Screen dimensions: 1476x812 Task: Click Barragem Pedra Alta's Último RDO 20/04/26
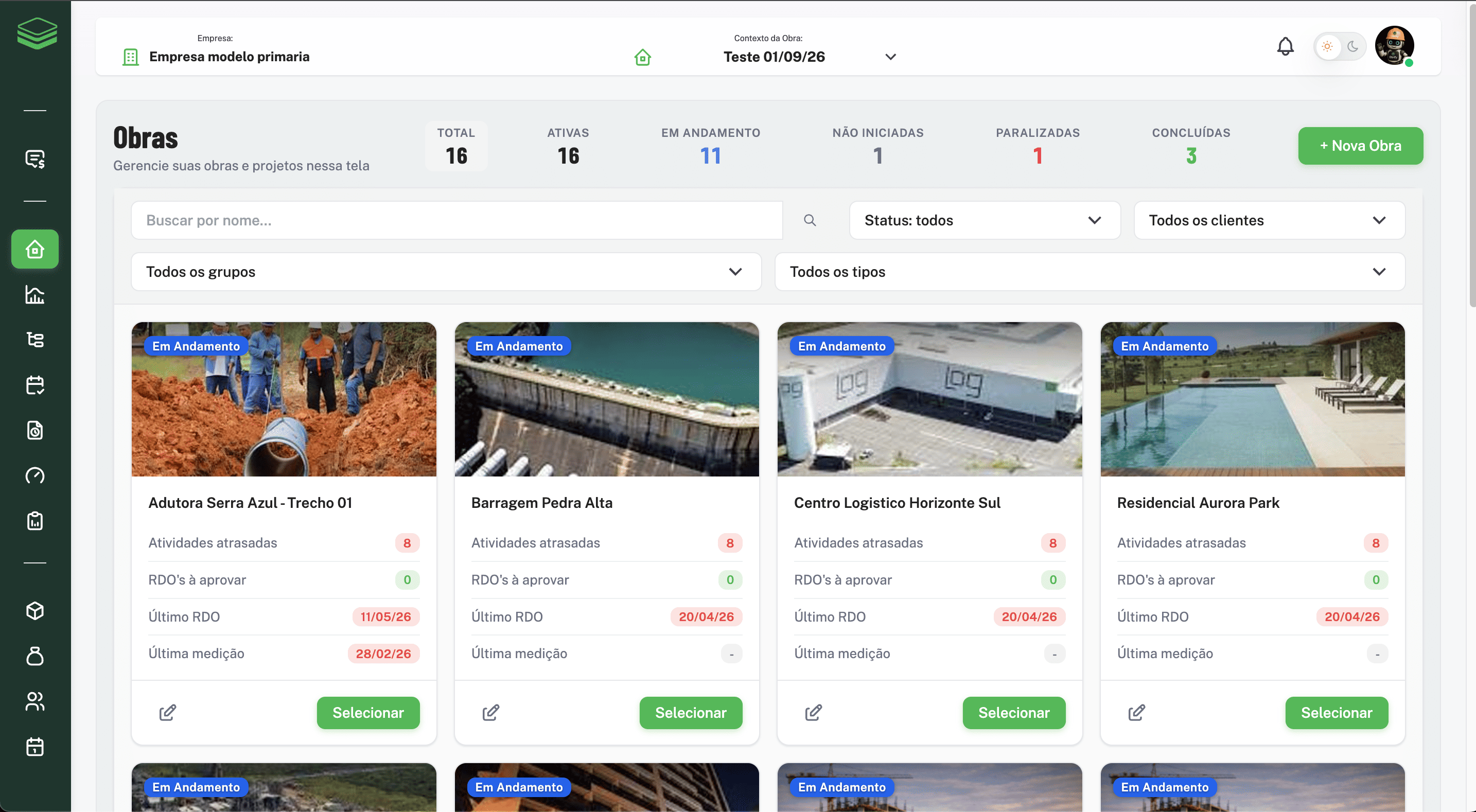pyautogui.click(x=707, y=616)
